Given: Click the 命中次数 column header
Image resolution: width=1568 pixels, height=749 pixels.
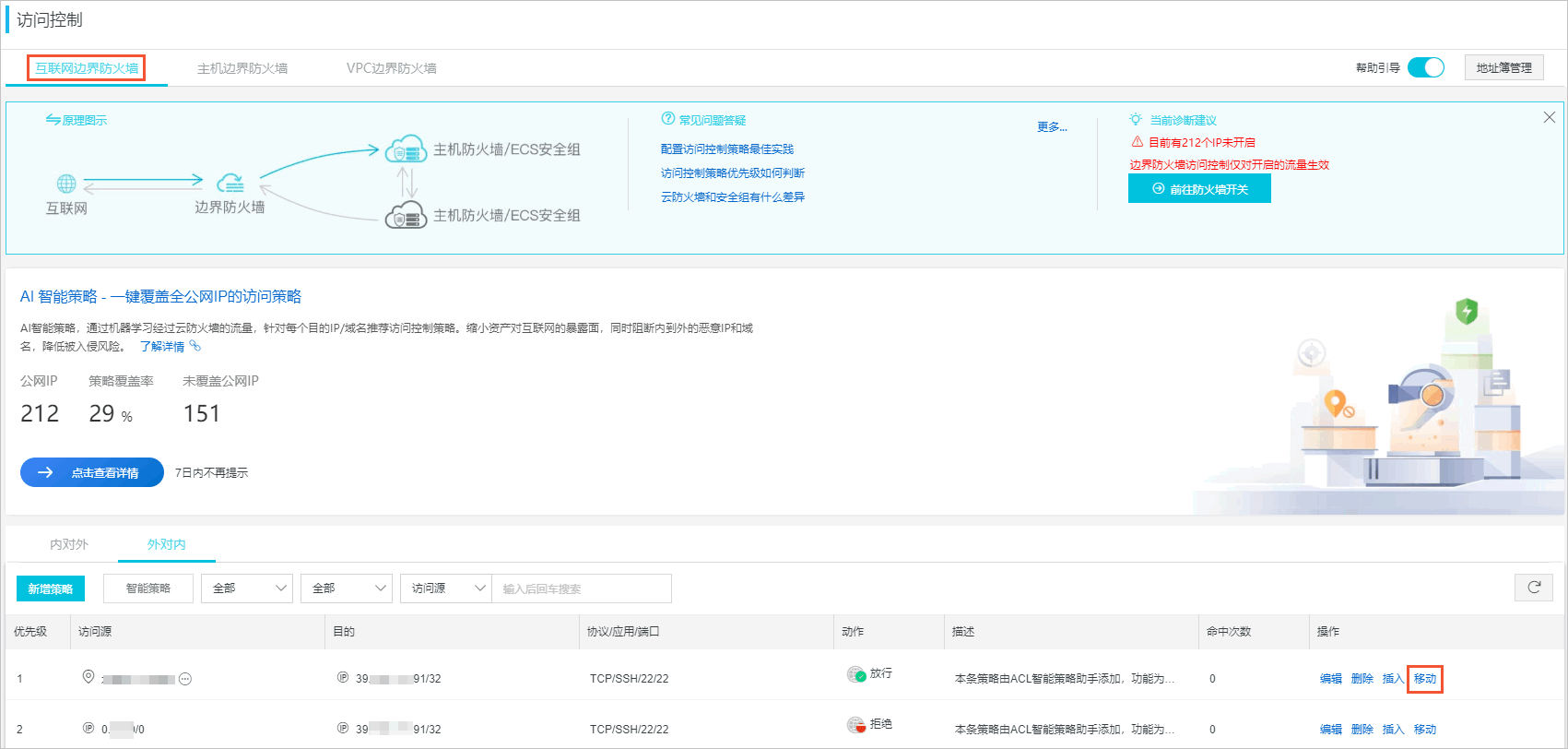Looking at the screenshot, I should tap(1229, 632).
